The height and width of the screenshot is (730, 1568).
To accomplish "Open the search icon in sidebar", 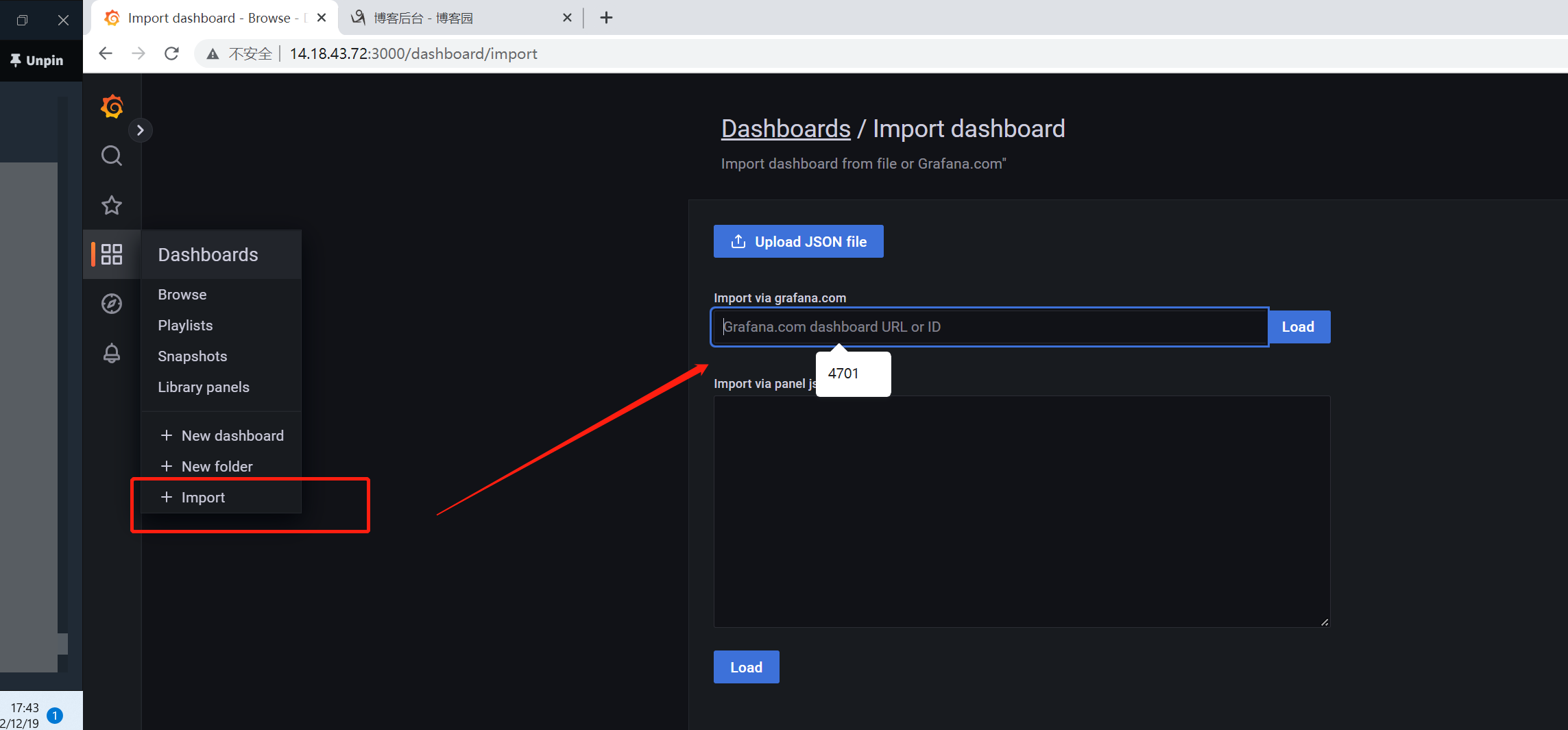I will pos(112,156).
